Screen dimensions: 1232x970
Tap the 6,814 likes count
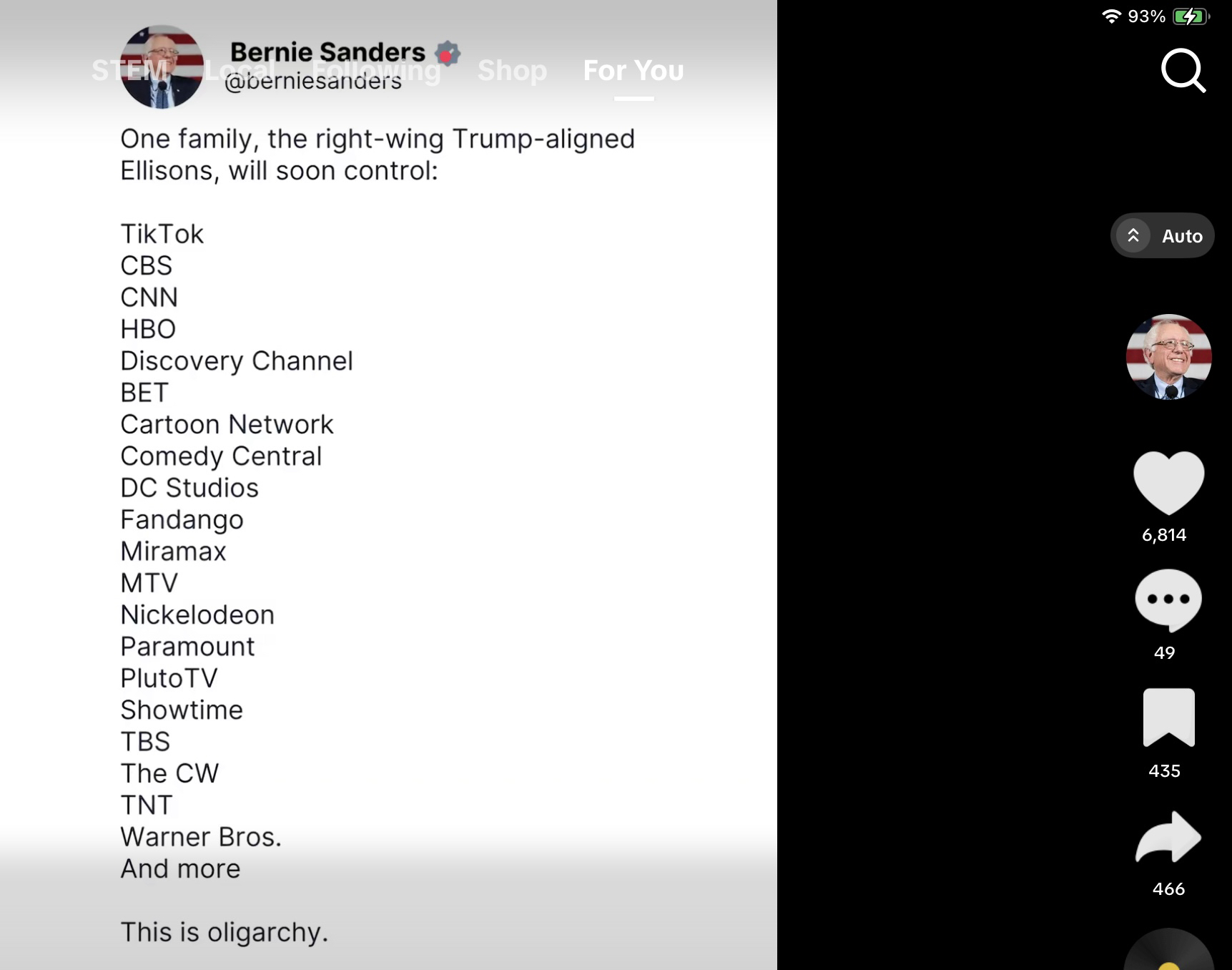pyautogui.click(x=1164, y=535)
